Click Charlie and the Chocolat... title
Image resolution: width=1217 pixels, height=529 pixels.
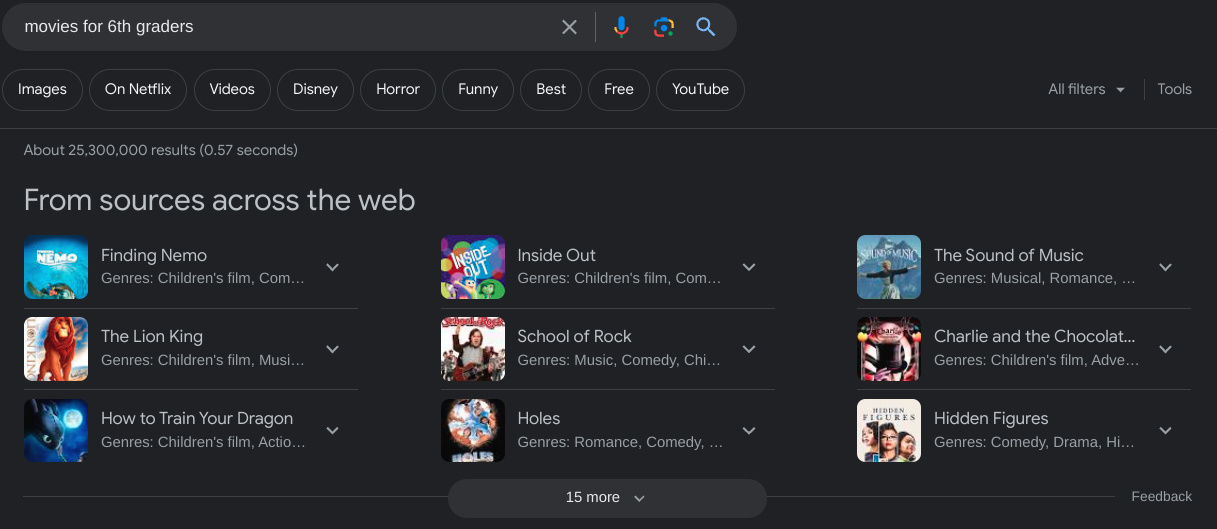pyautogui.click(x=1035, y=337)
